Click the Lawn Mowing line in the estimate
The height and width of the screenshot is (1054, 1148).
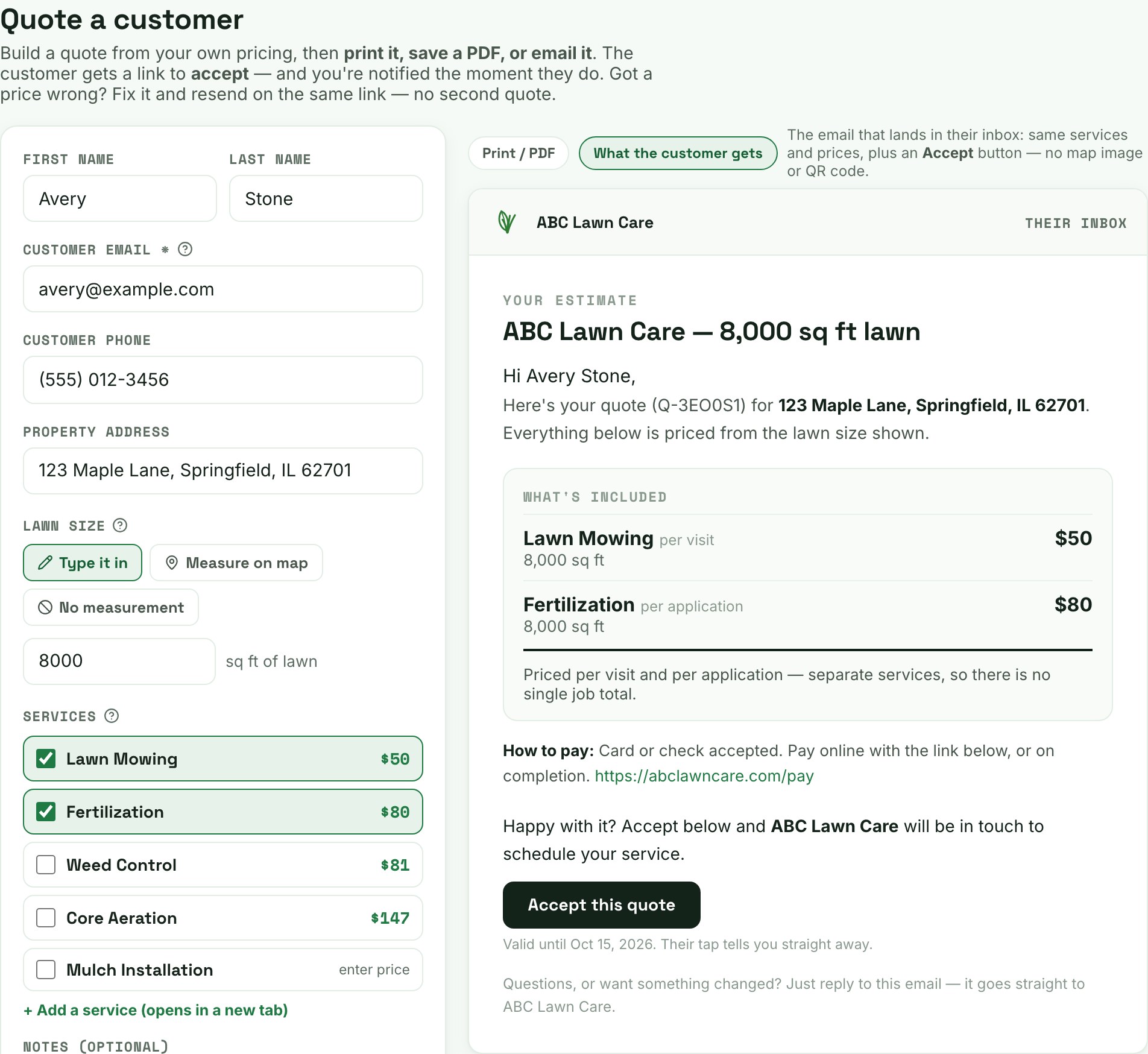(807, 548)
